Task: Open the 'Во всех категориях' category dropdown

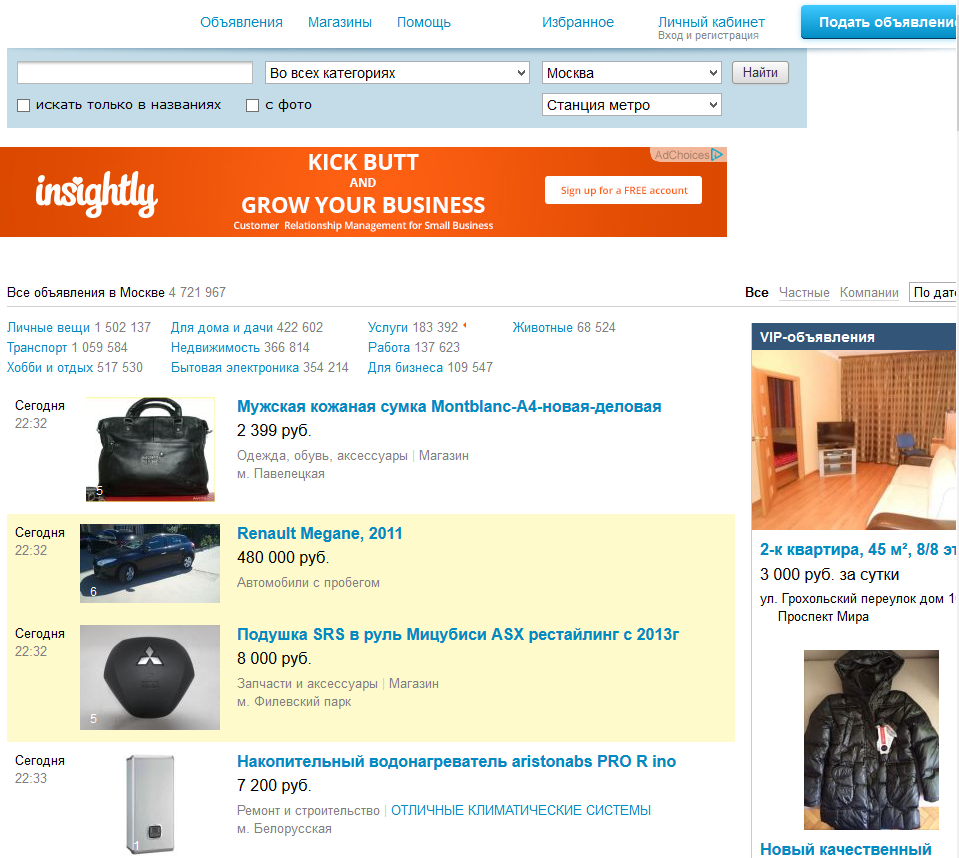Action: (398, 73)
